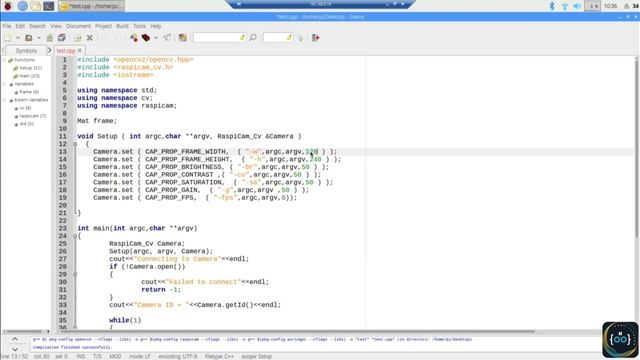The width and height of the screenshot is (640, 360).
Task: Select the Setup function in Symbols
Action: pos(31,68)
